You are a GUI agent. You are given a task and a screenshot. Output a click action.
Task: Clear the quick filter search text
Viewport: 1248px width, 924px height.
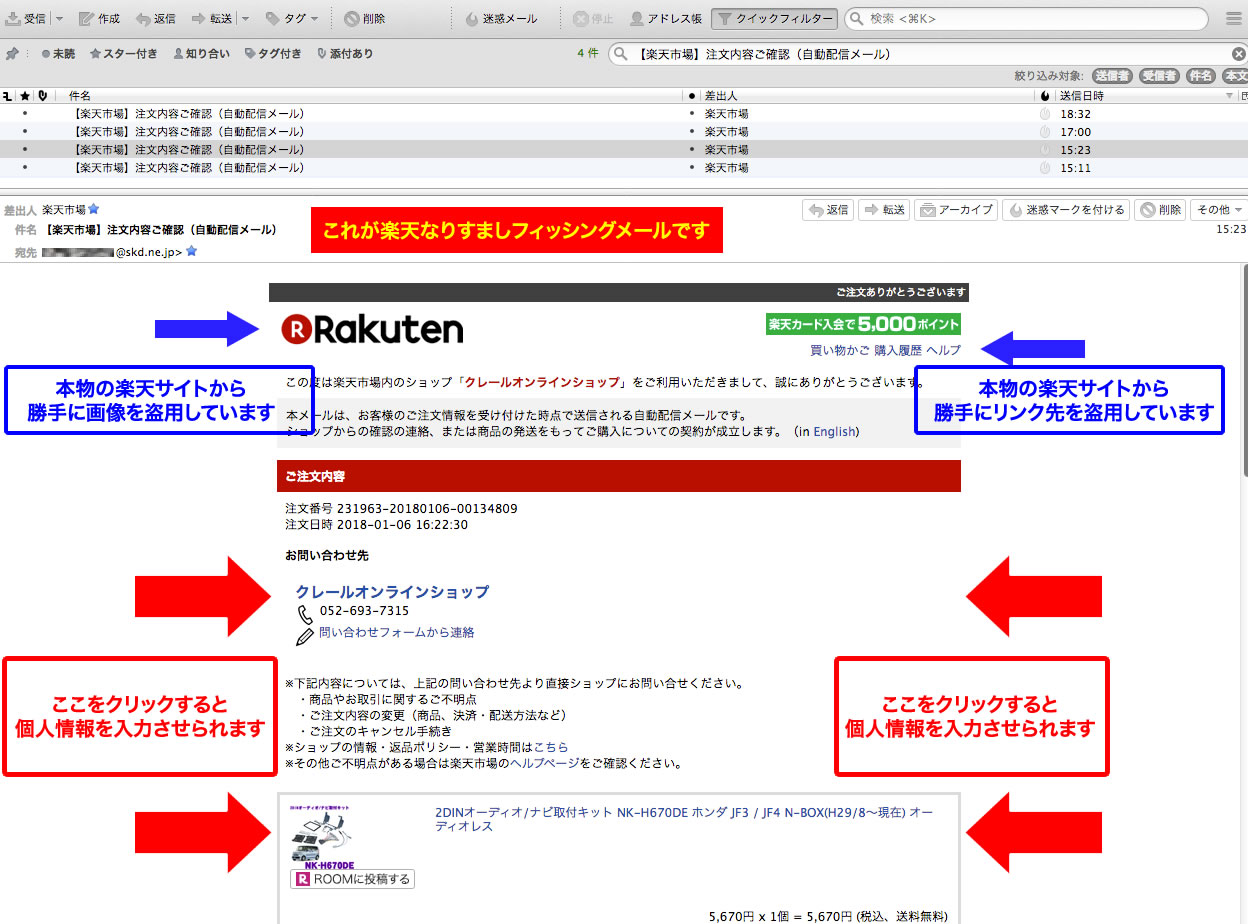point(1238,54)
